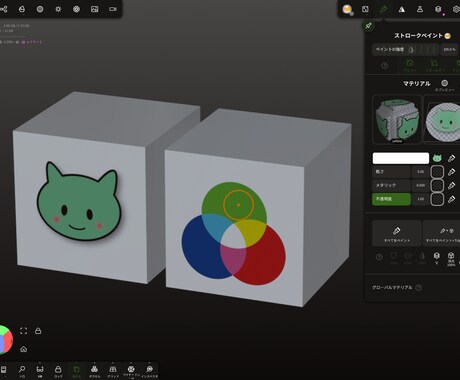460x380 pixels.
Task: Open the post-process aperture icon
Action: tap(76, 9)
